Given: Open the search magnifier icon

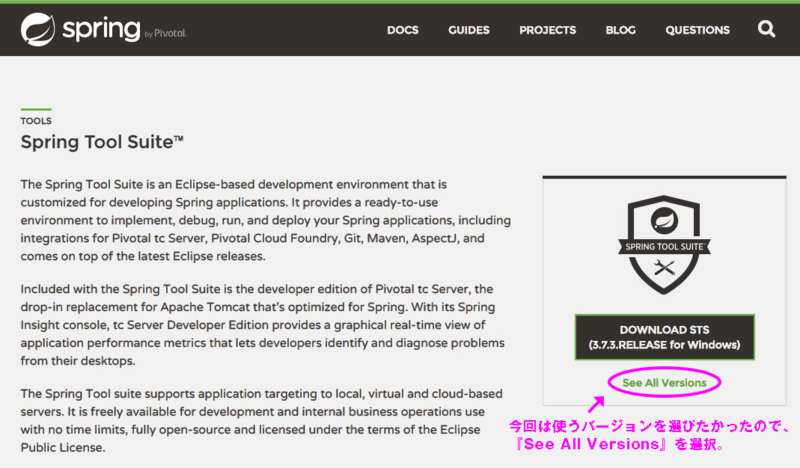Looking at the screenshot, I should 766,29.
